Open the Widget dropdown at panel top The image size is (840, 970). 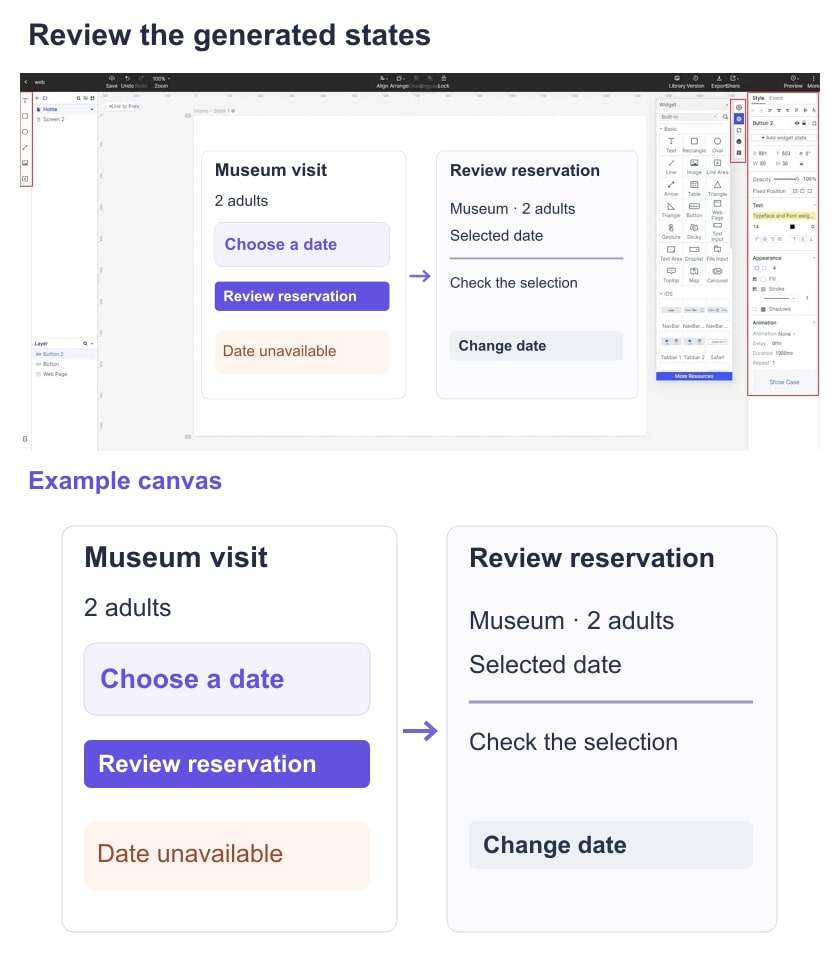click(x=693, y=105)
